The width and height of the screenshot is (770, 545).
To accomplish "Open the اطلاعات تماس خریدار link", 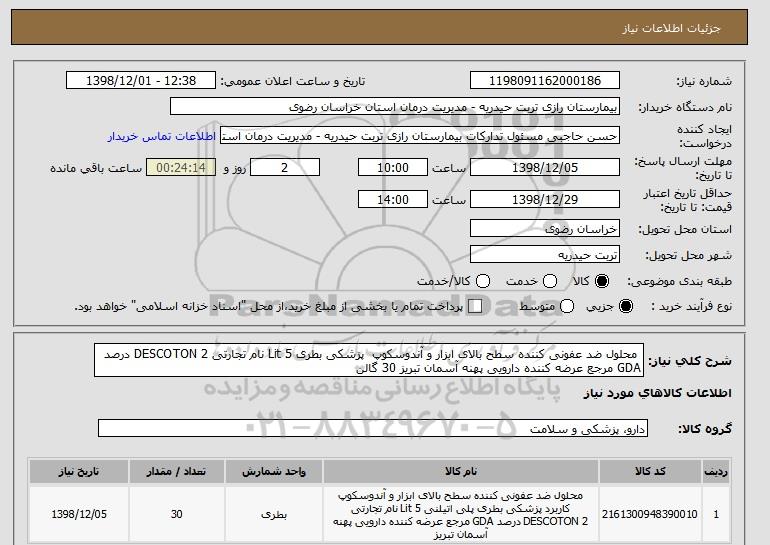I will [162, 136].
